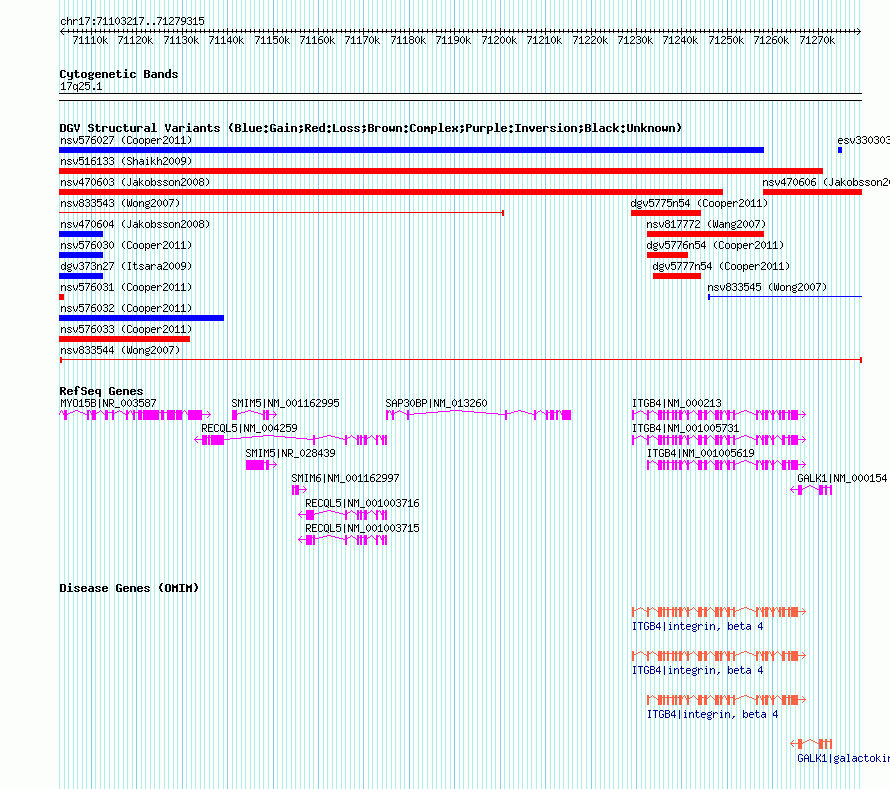Select the nsv833544 (Wong2007) long red line
Screen dimensions: 890x789
coord(460,360)
